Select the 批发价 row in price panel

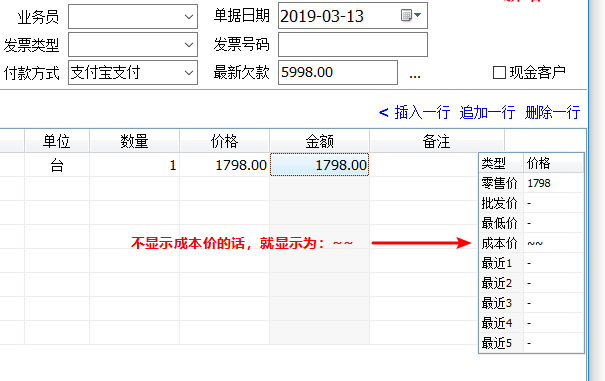tap(531, 203)
